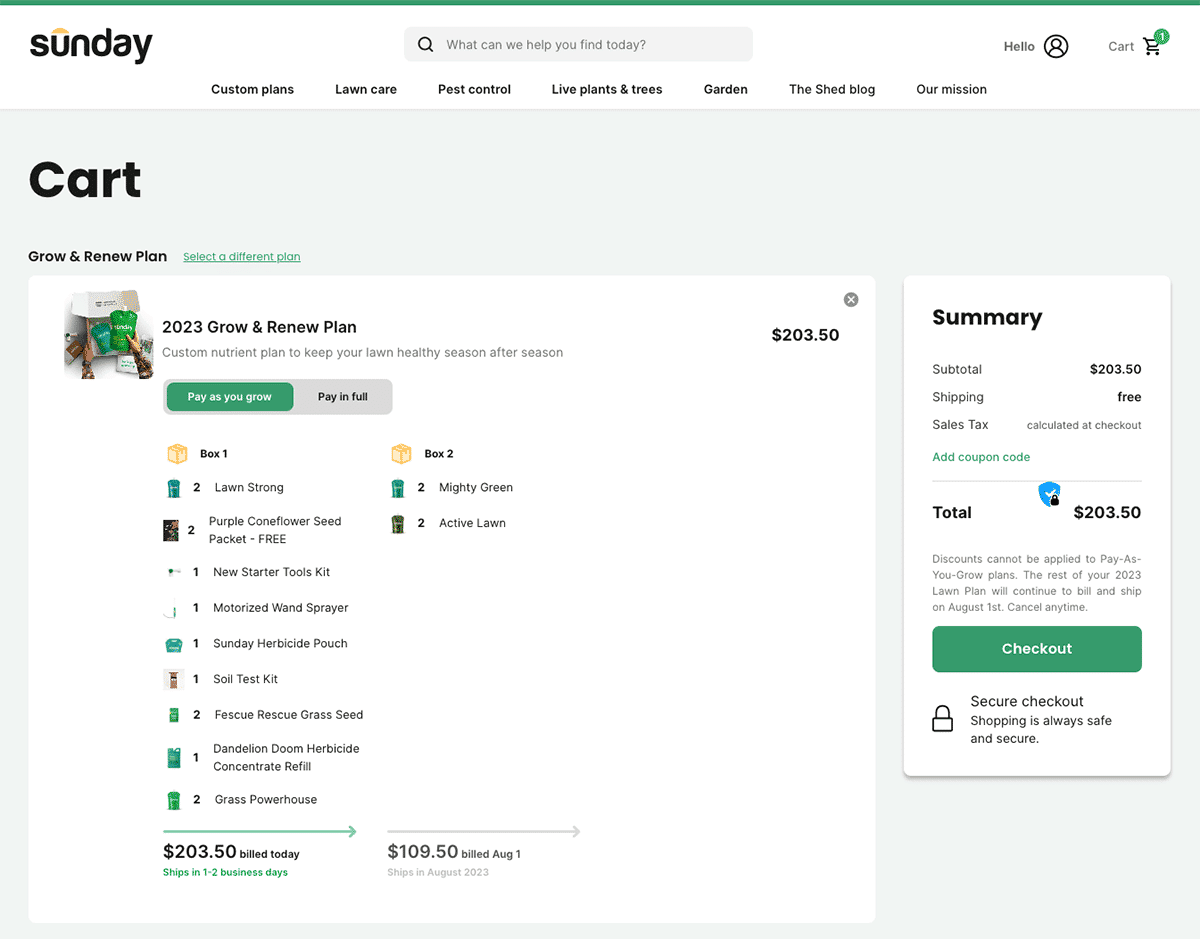Open Lawn care menu

coord(366,89)
